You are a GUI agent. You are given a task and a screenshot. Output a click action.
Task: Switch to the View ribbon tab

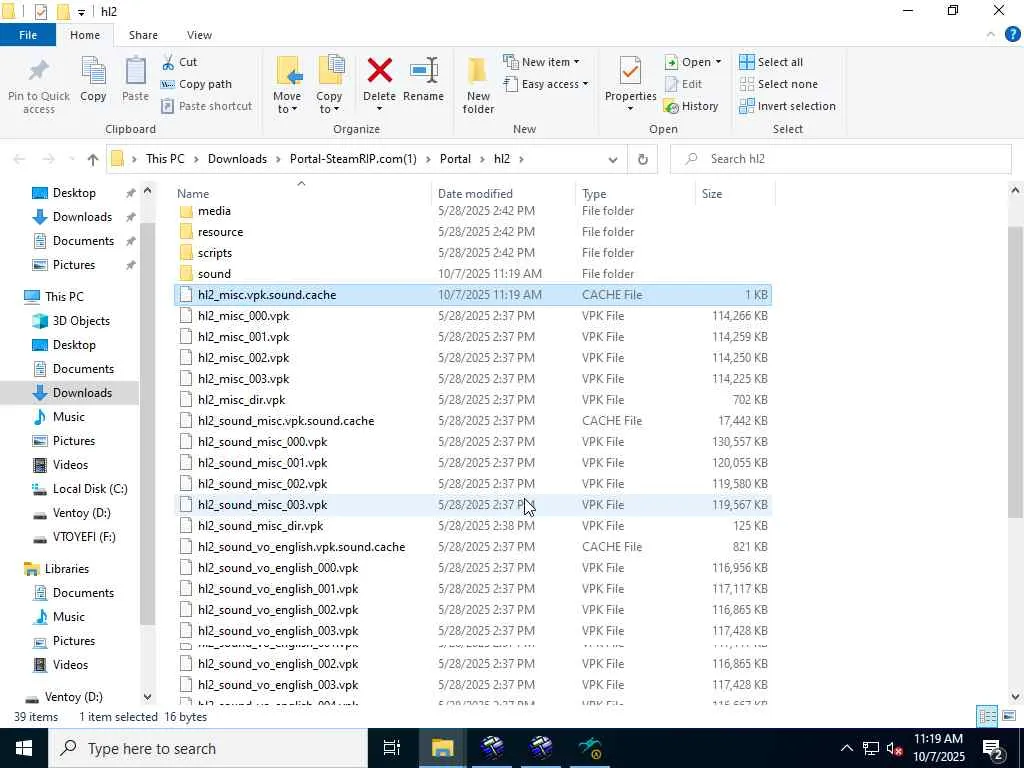point(199,35)
